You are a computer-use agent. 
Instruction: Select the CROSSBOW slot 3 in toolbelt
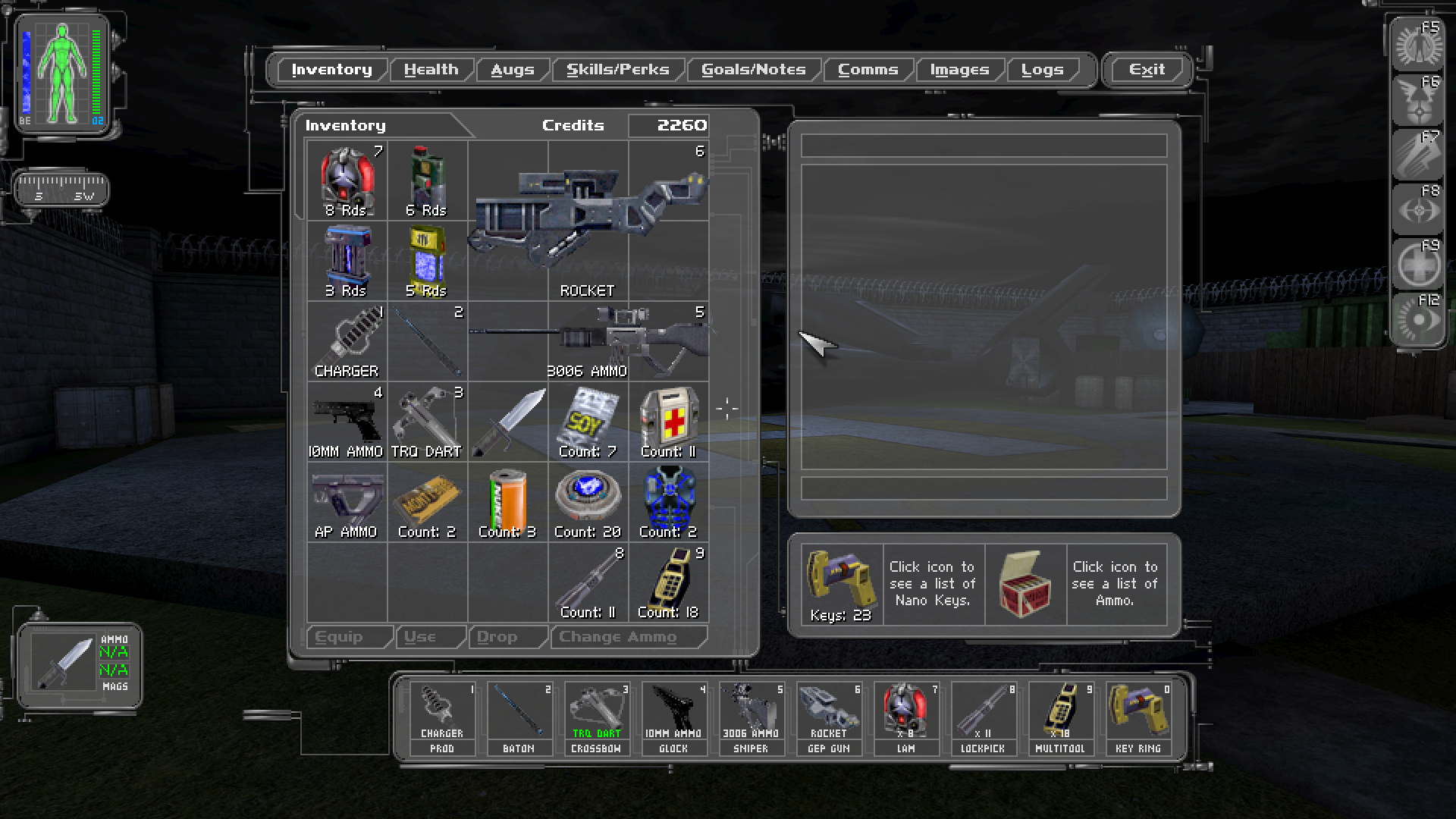tap(597, 719)
